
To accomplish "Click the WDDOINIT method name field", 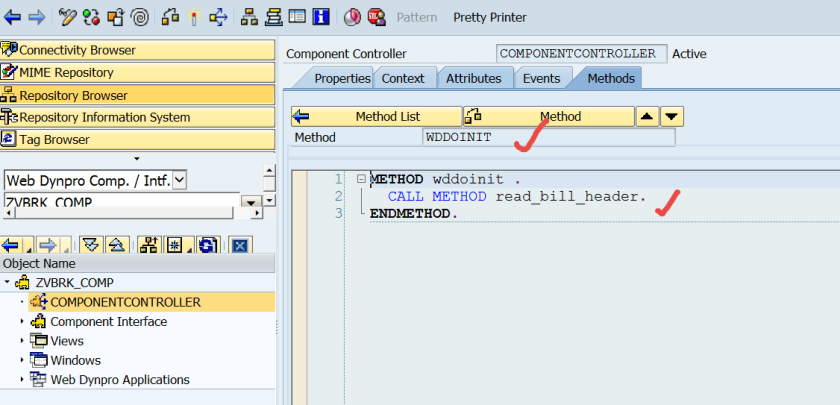I will click(x=549, y=137).
